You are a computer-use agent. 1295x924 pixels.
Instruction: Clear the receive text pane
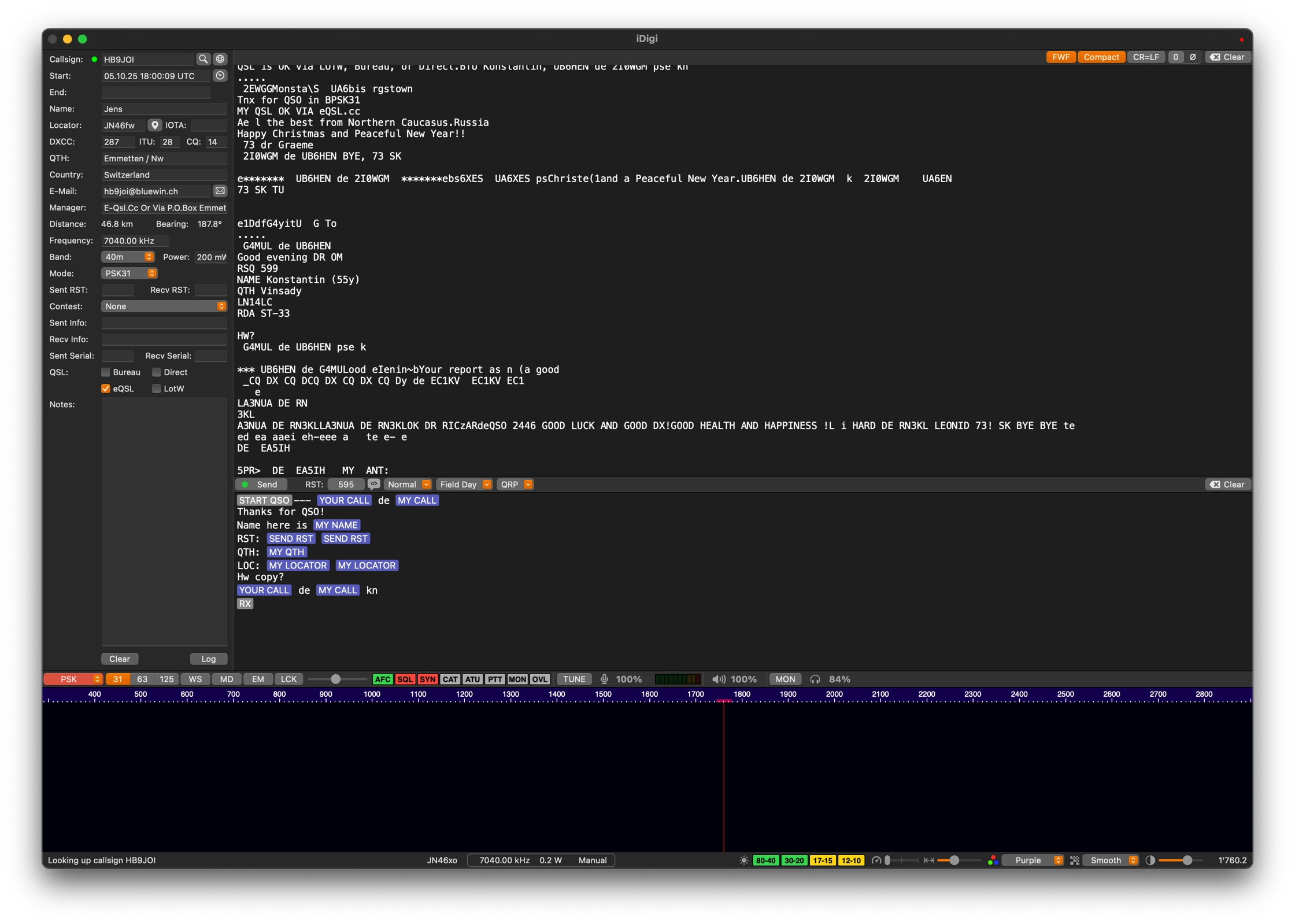[1228, 57]
